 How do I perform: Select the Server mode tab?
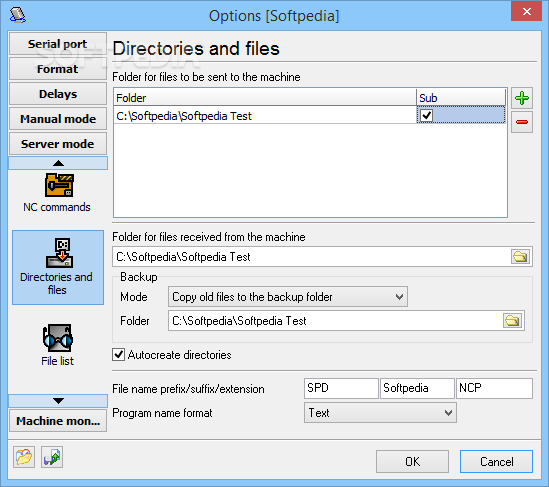pos(58,144)
